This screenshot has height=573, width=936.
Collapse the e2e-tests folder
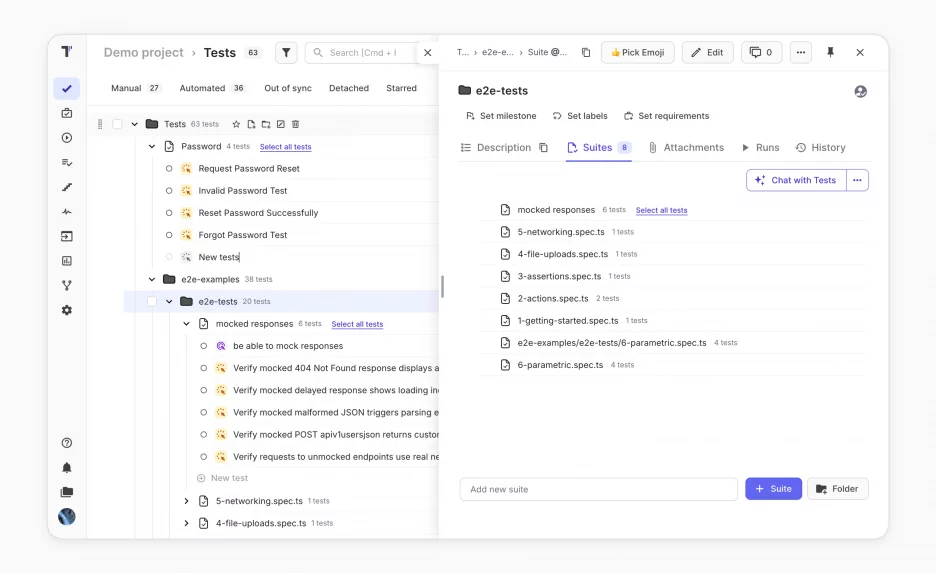pyautogui.click(x=170, y=301)
